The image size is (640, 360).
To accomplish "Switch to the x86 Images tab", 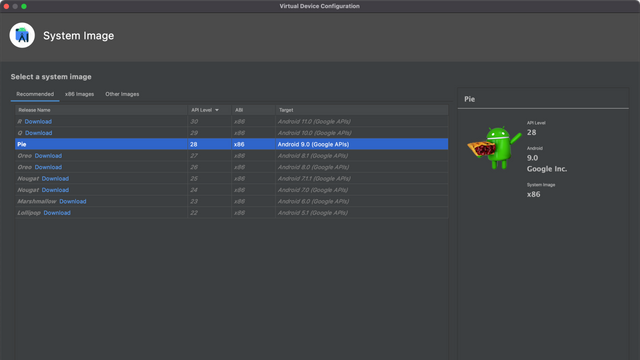I will pos(79,94).
